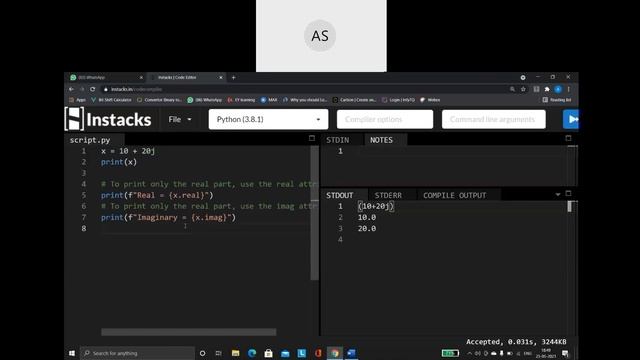Open the Chrome profile avatar
The image size is (640, 360).
[558, 89]
